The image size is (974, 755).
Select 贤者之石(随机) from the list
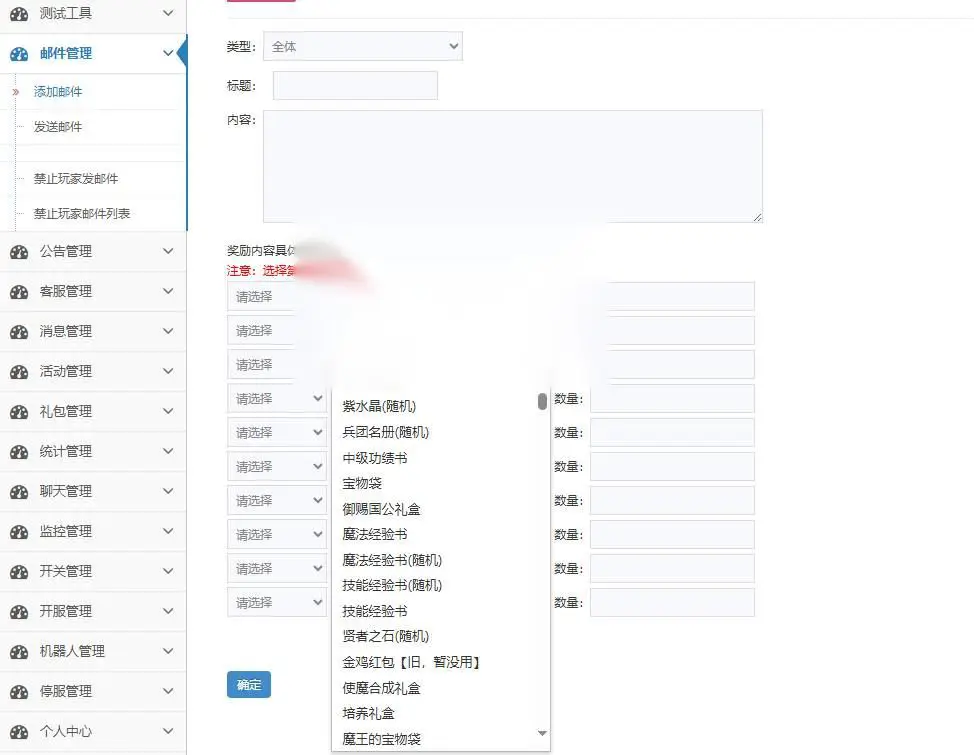[x=386, y=636]
